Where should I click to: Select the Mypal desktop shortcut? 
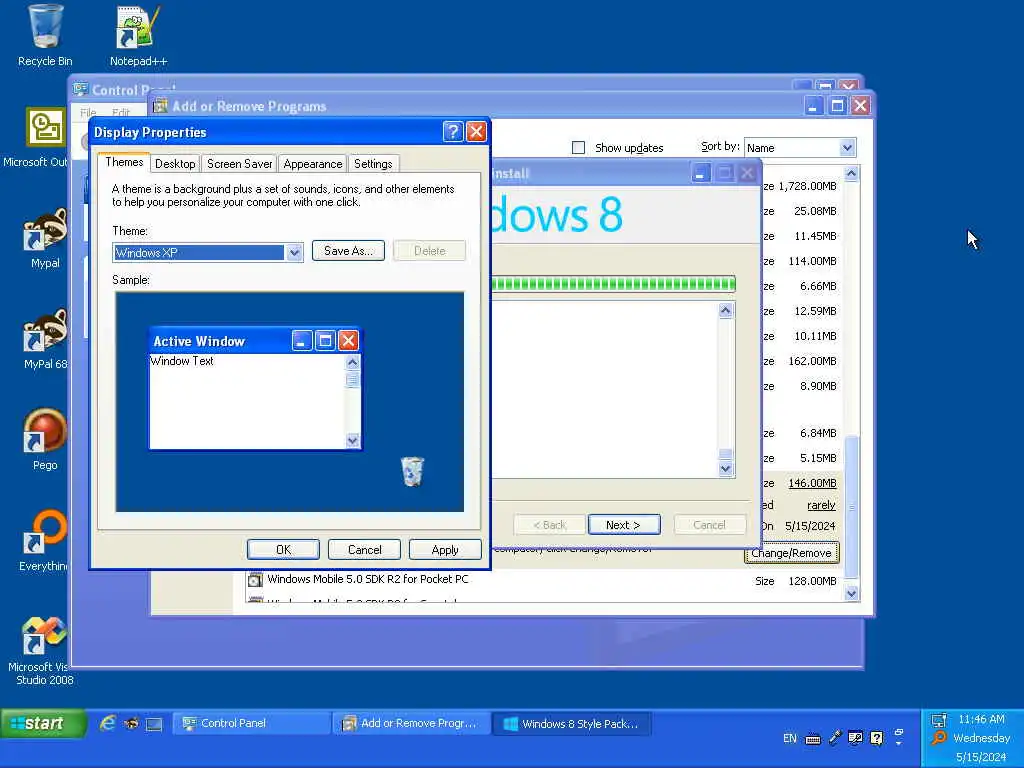[44, 239]
